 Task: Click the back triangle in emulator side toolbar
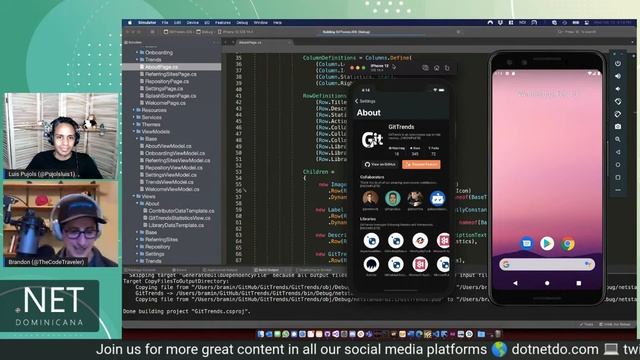tap(618, 152)
